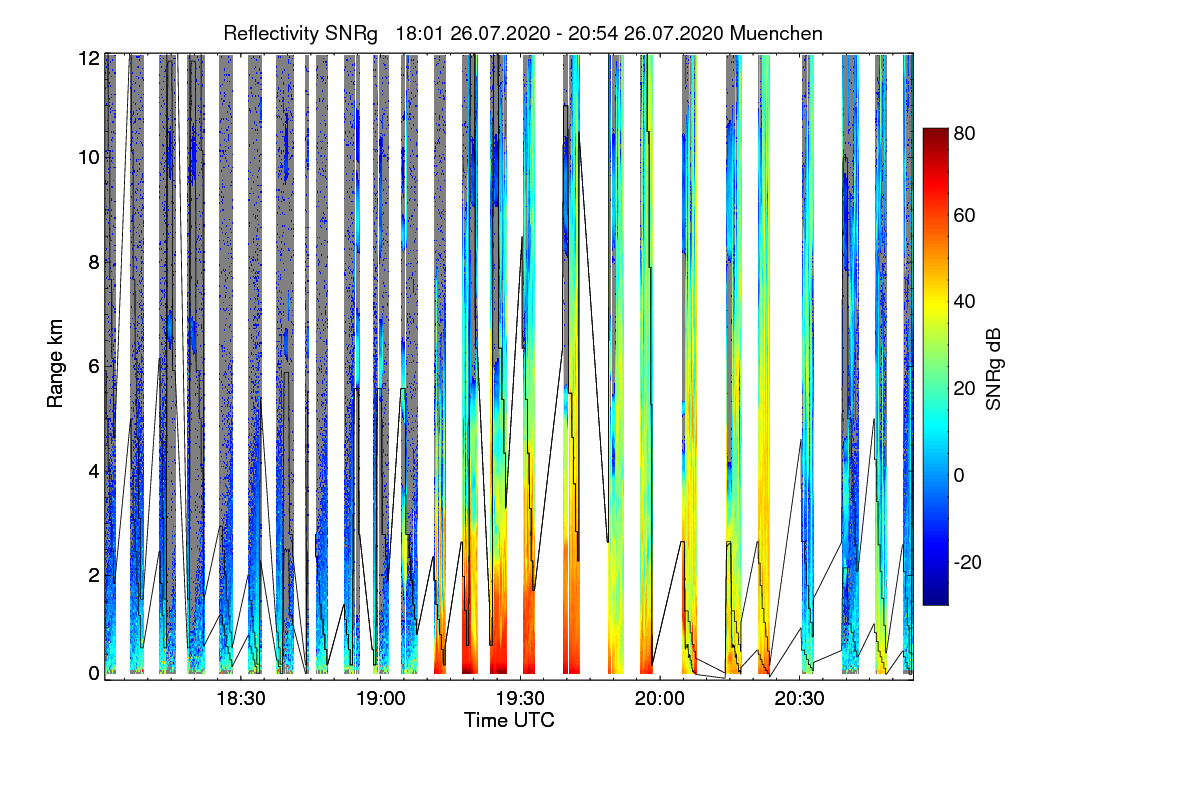Click the 4 km range tick label

[x=94, y=470]
